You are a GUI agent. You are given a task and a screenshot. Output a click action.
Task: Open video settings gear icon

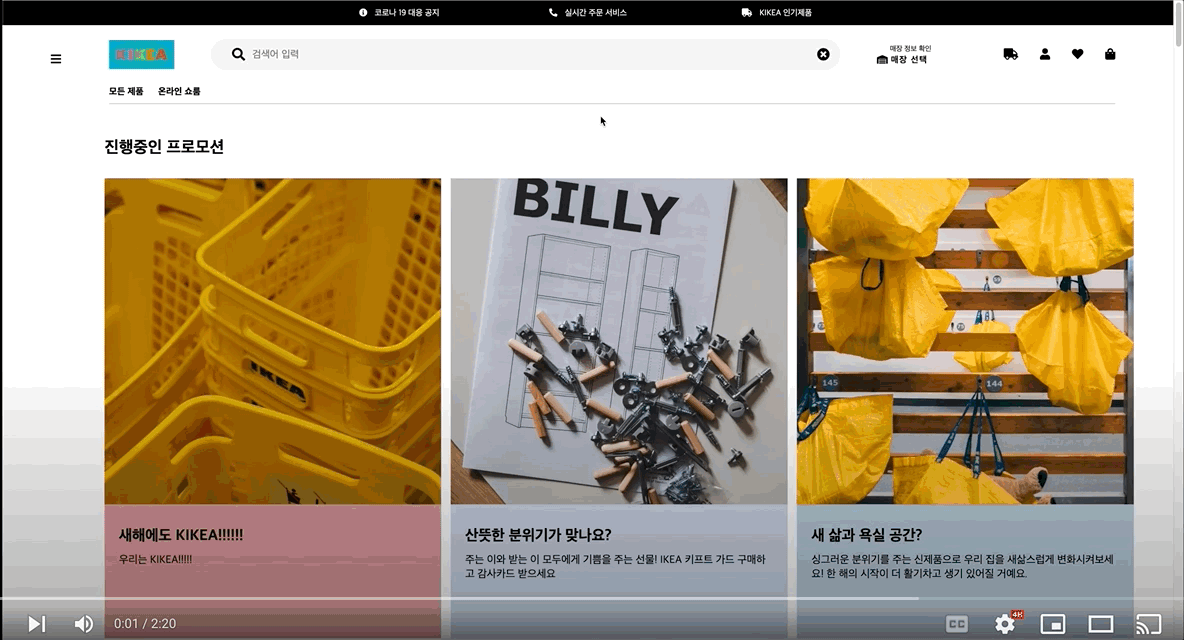(x=1005, y=624)
